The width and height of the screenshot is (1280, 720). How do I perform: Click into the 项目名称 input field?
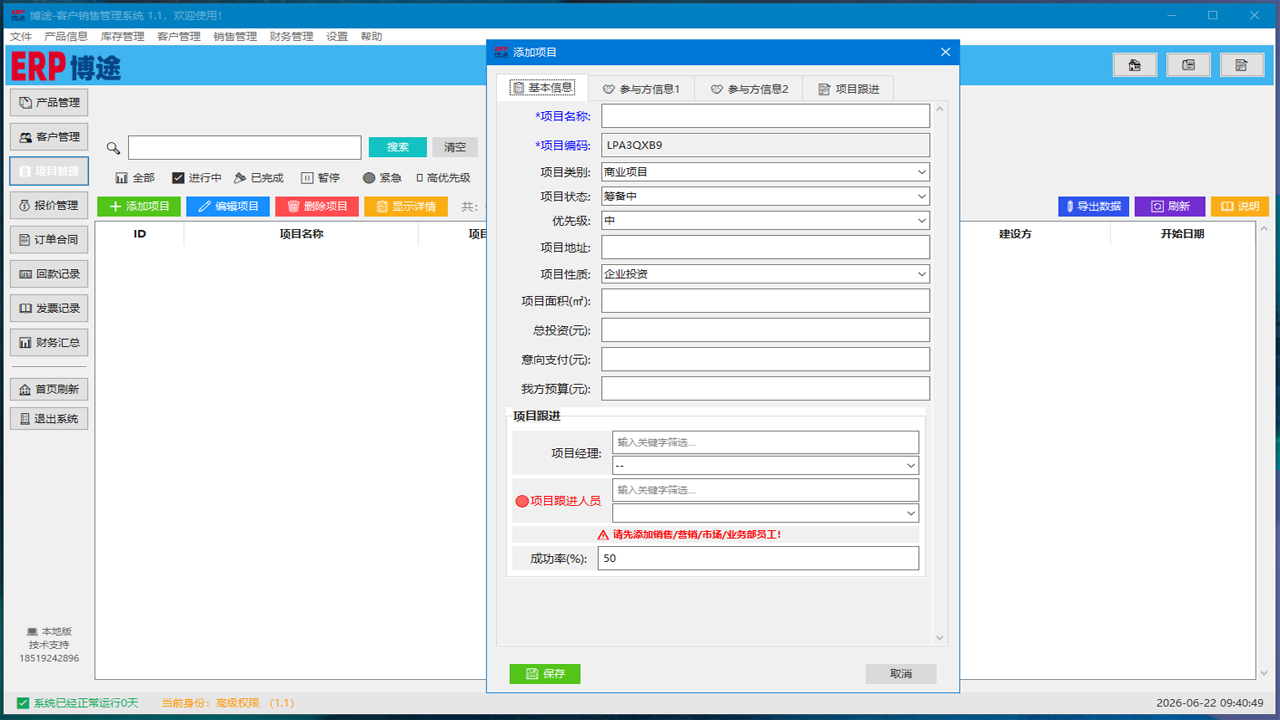765,116
